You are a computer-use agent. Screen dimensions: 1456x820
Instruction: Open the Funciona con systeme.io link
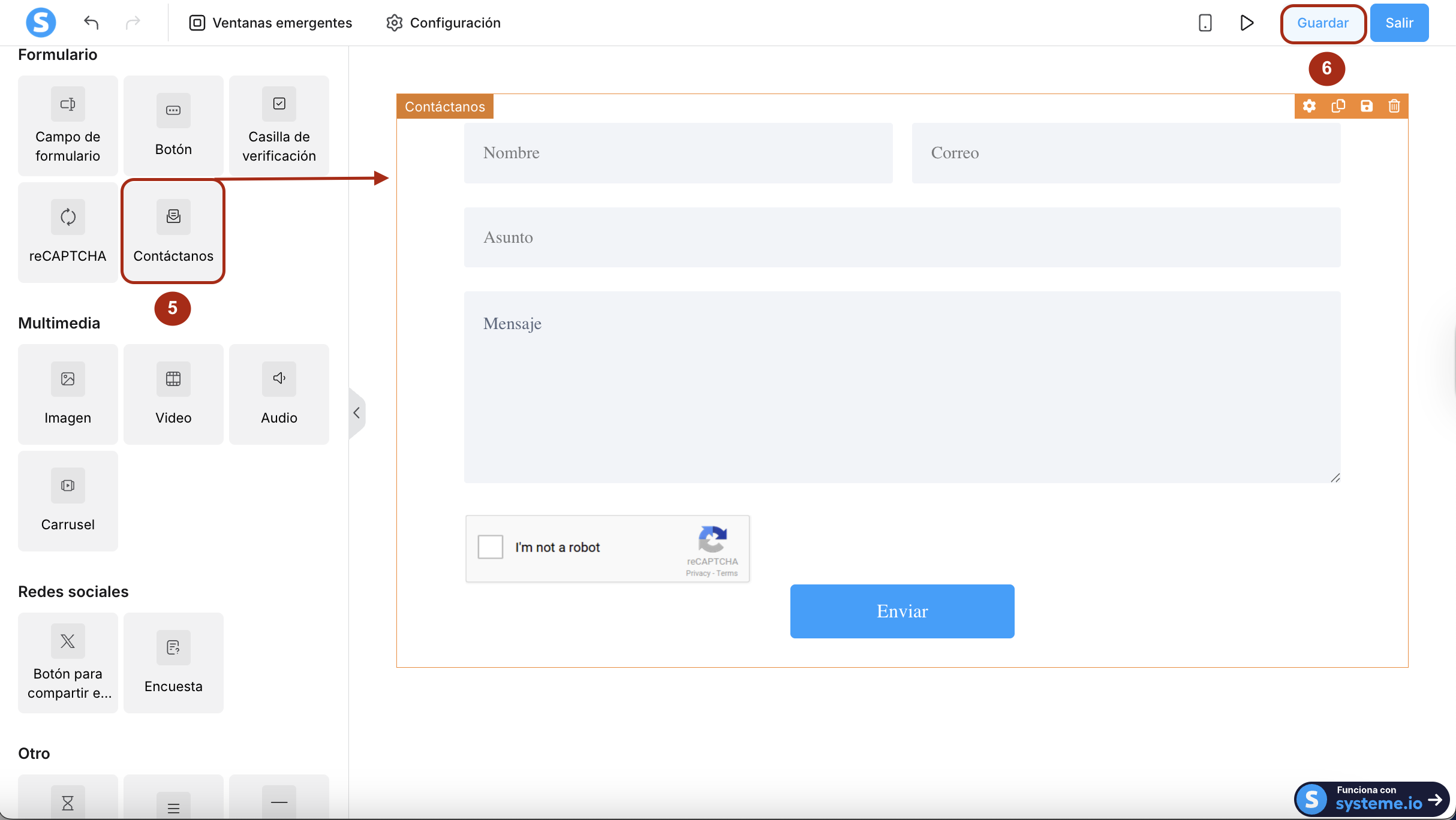click(1371, 799)
